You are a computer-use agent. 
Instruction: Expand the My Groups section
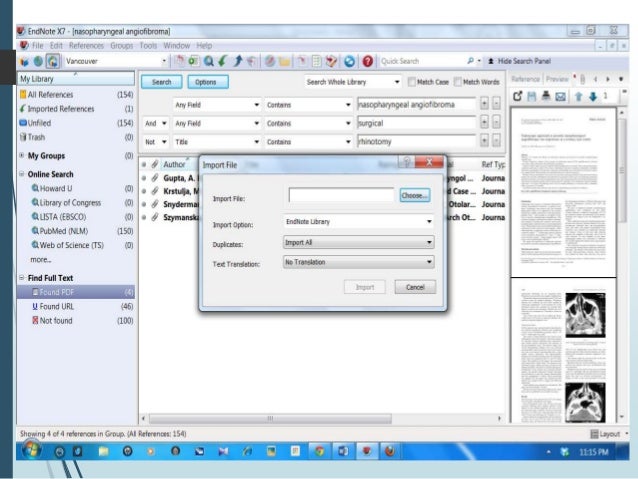(22, 155)
